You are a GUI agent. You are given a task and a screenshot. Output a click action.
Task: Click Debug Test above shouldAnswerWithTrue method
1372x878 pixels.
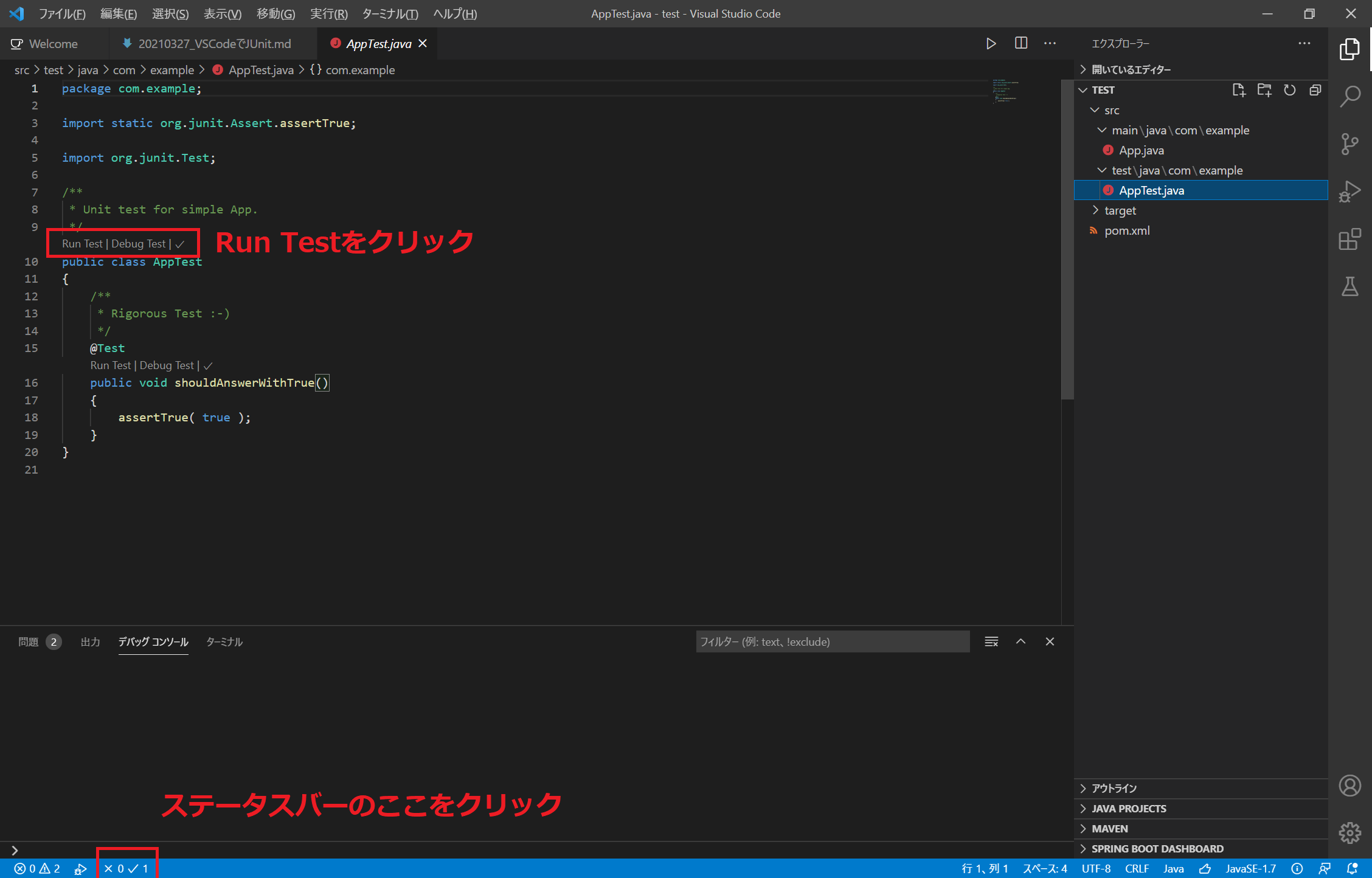(166, 365)
